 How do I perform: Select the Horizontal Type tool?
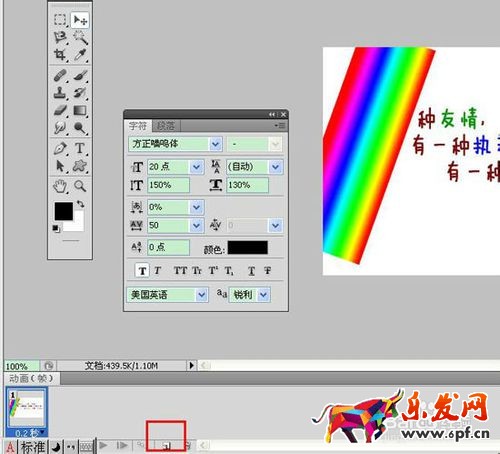tap(80, 148)
